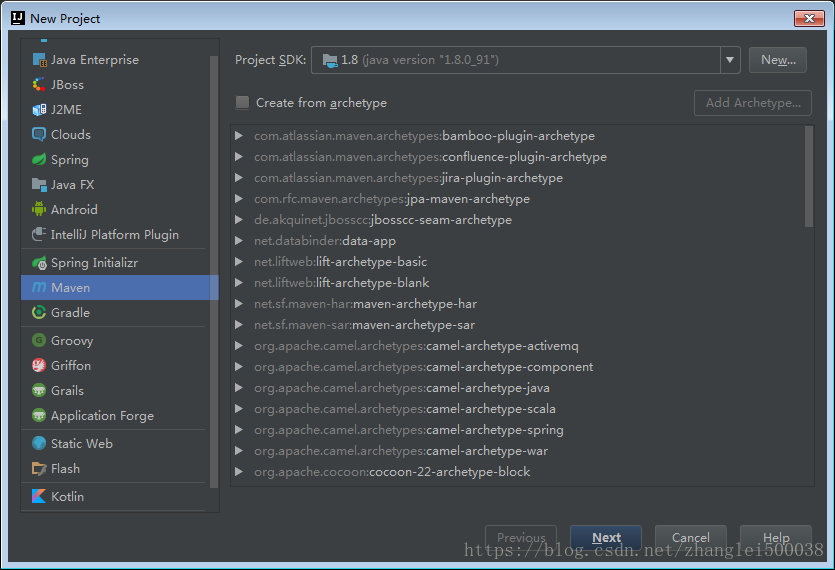This screenshot has width=835, height=570.
Task: Click the Next button
Action: click(606, 538)
